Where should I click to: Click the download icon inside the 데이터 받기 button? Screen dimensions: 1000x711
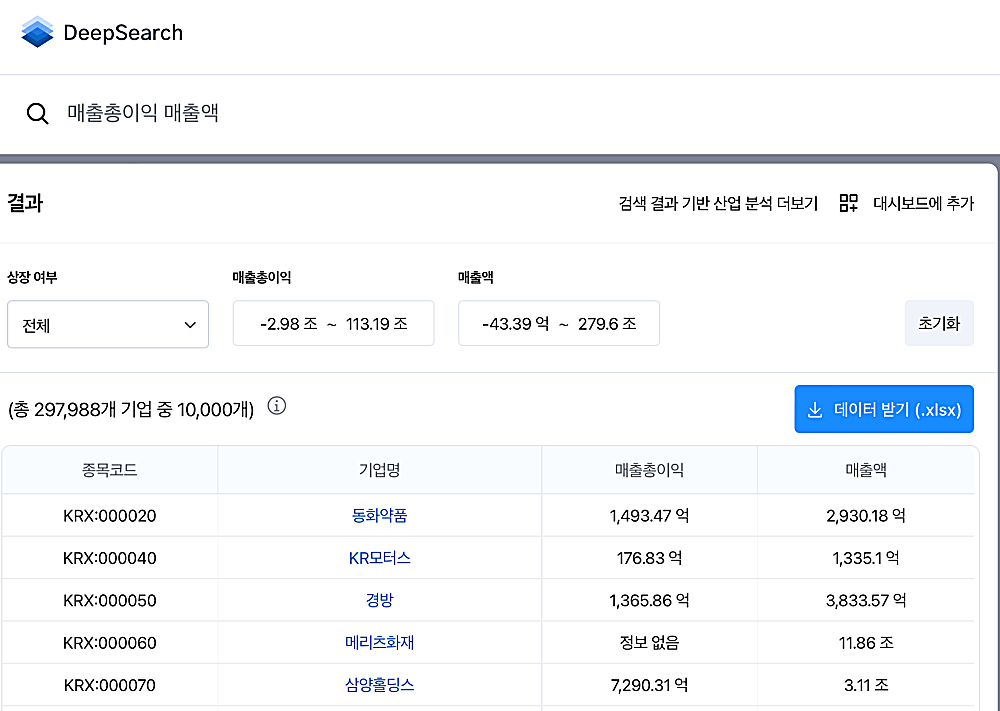click(815, 409)
